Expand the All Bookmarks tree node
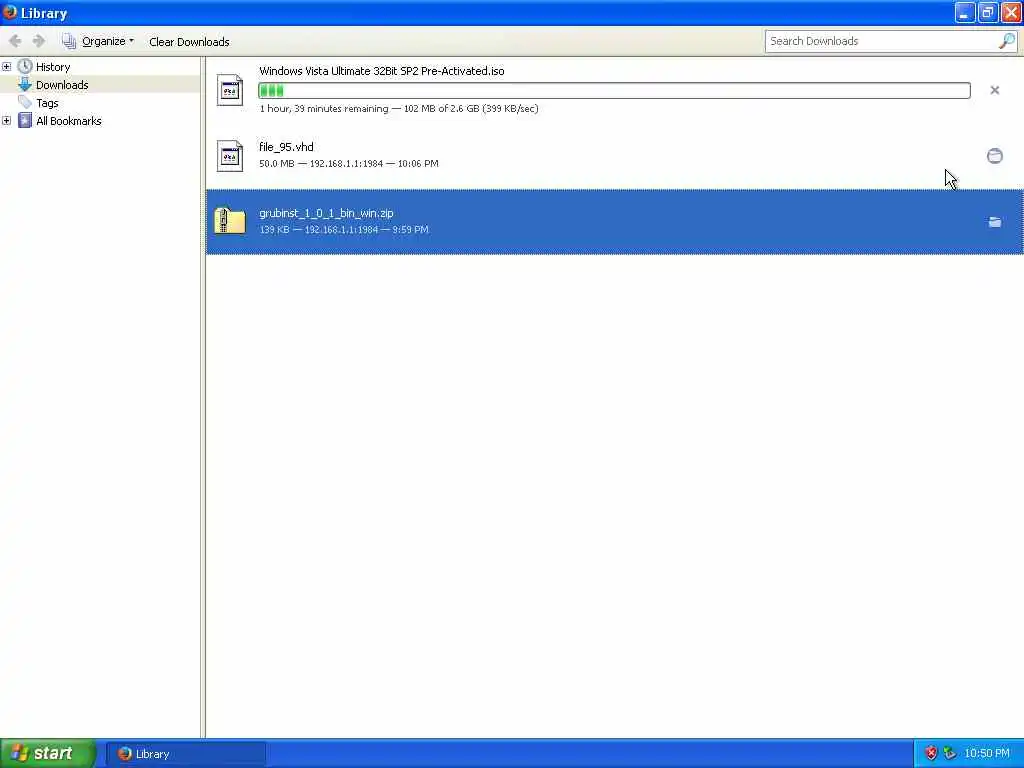Image resolution: width=1024 pixels, height=768 pixels. (7, 121)
